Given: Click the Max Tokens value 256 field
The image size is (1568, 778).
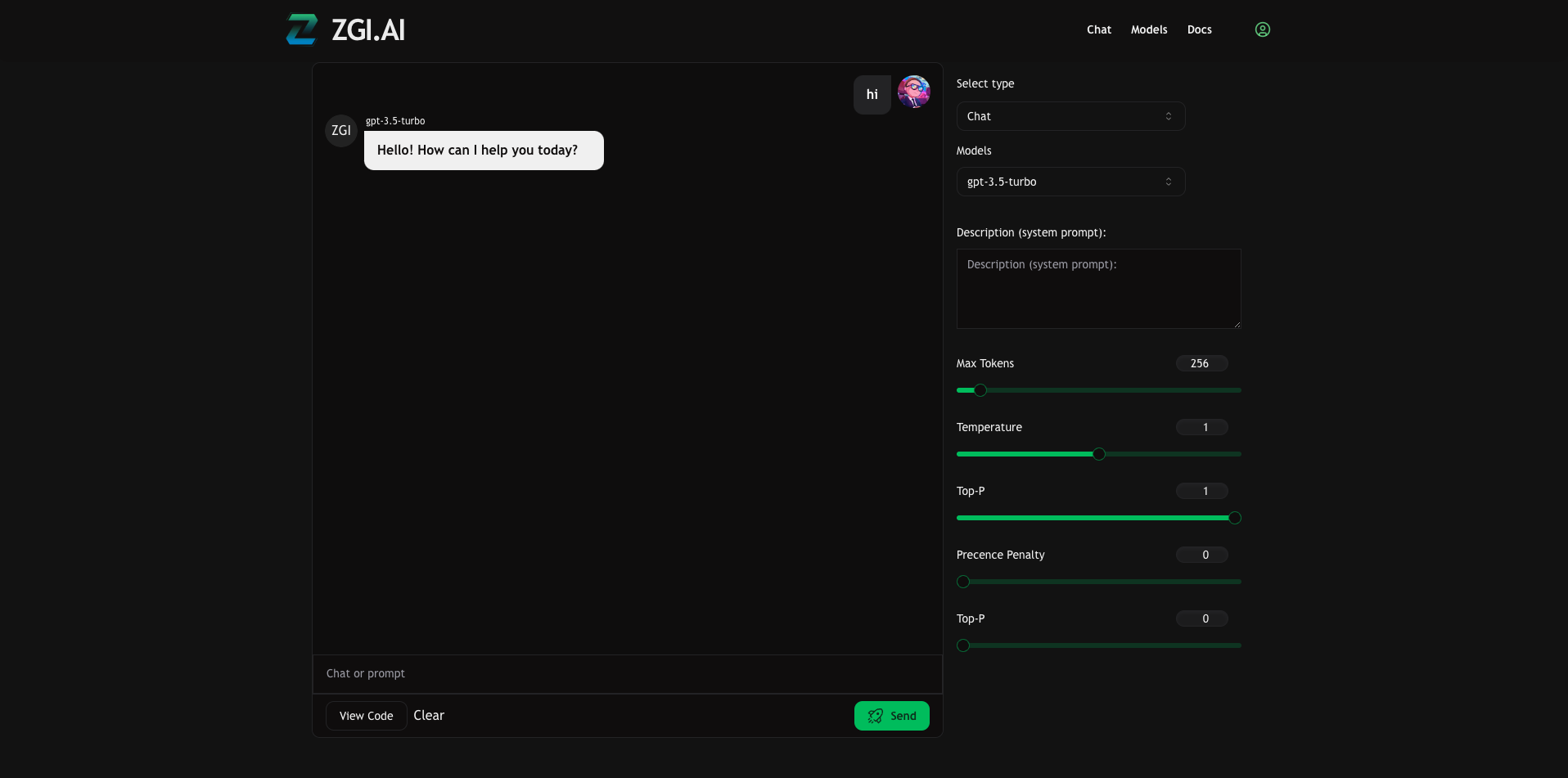Looking at the screenshot, I should coord(1201,363).
